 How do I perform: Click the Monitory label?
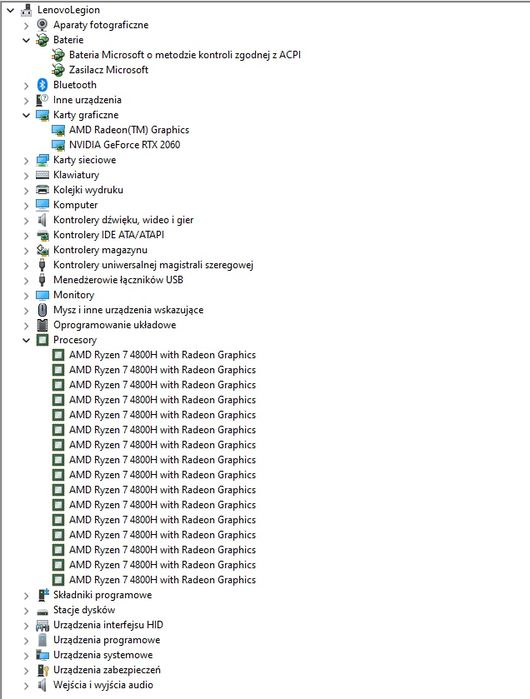pos(74,295)
